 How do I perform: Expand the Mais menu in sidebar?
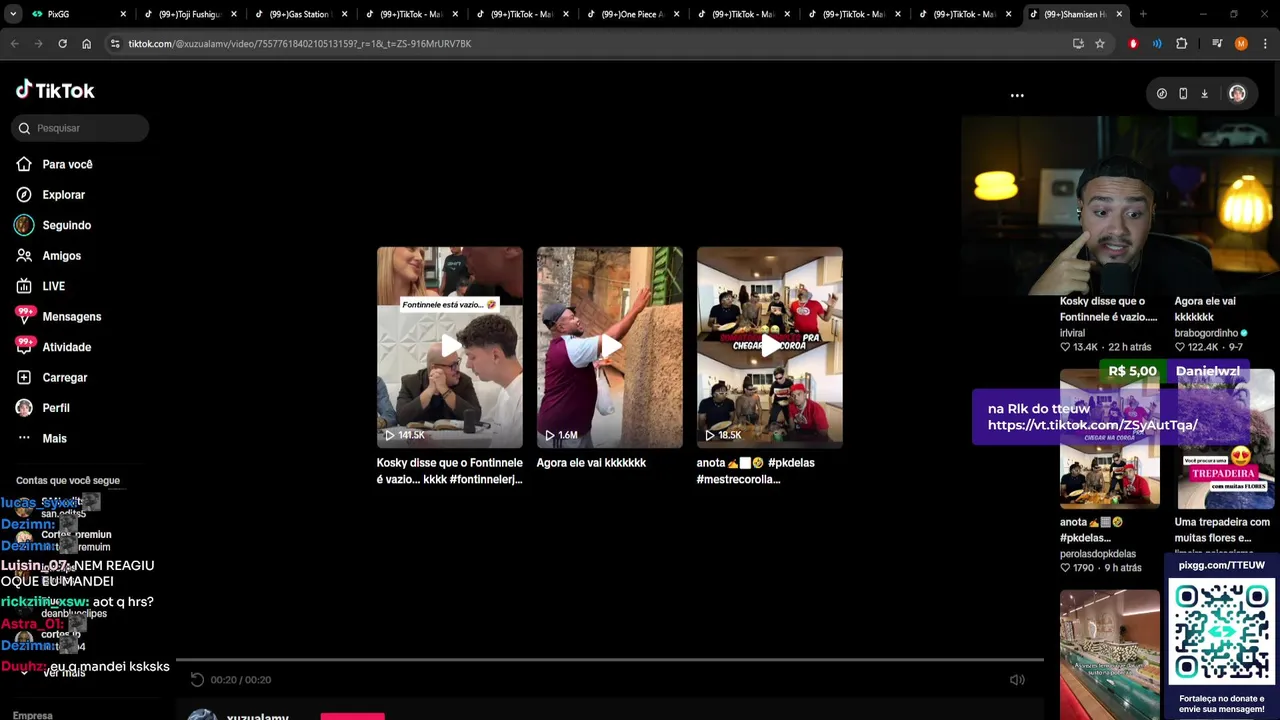coord(54,439)
